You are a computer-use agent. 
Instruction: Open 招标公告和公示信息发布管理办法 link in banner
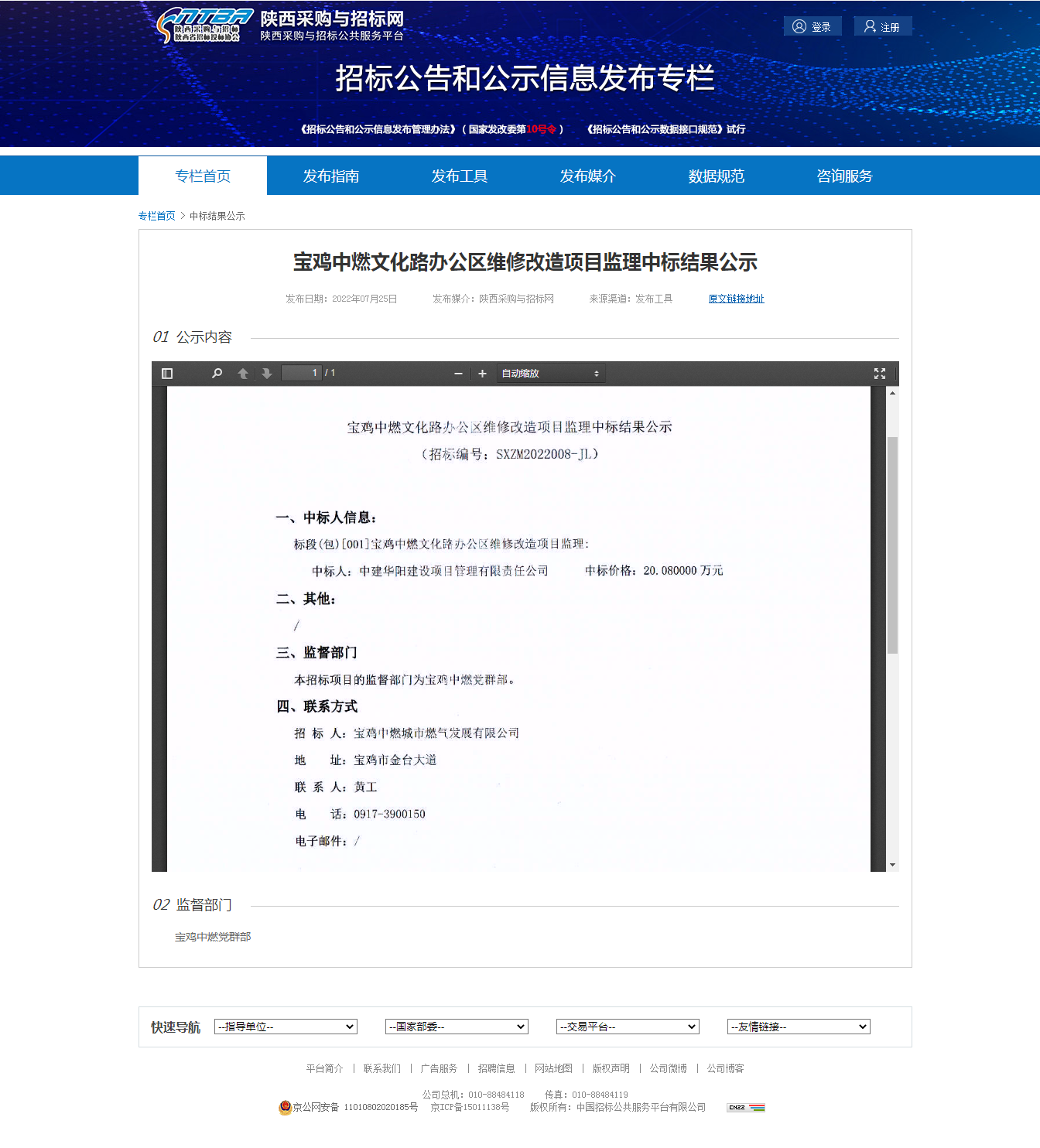(432, 129)
